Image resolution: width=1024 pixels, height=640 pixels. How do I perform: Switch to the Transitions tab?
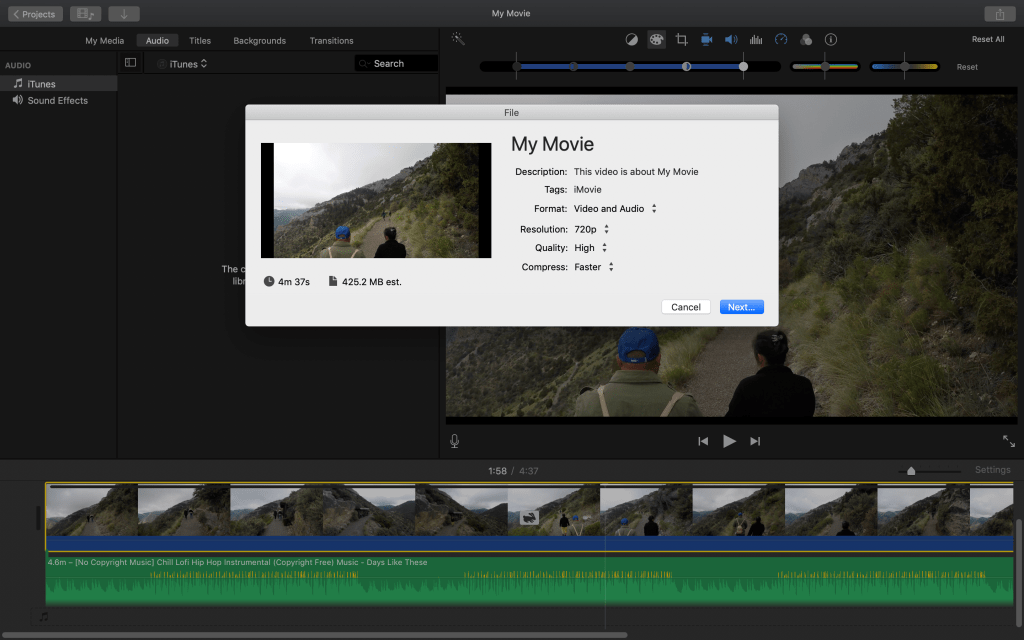tap(331, 41)
